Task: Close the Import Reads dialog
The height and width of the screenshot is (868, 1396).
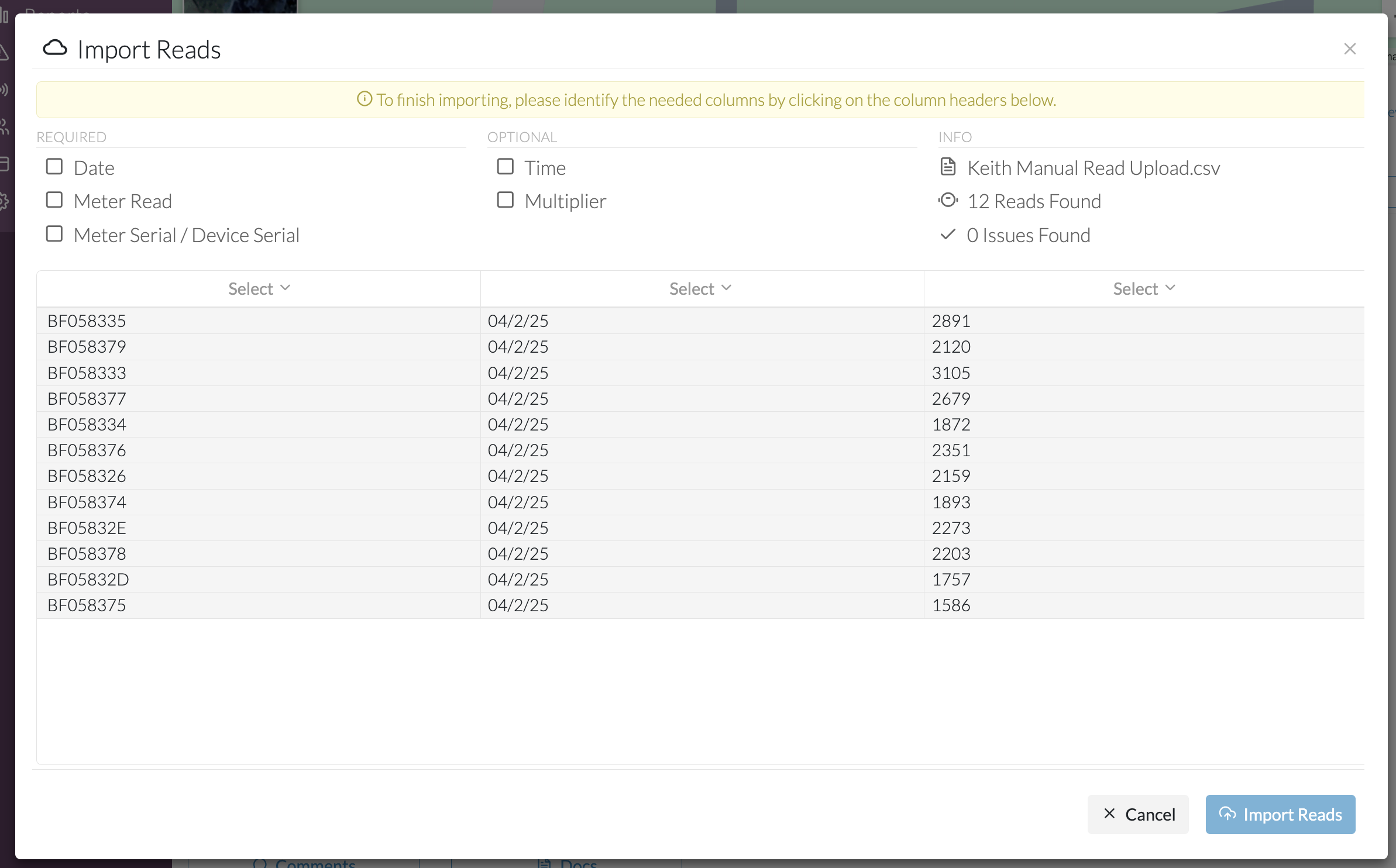Action: point(1350,49)
